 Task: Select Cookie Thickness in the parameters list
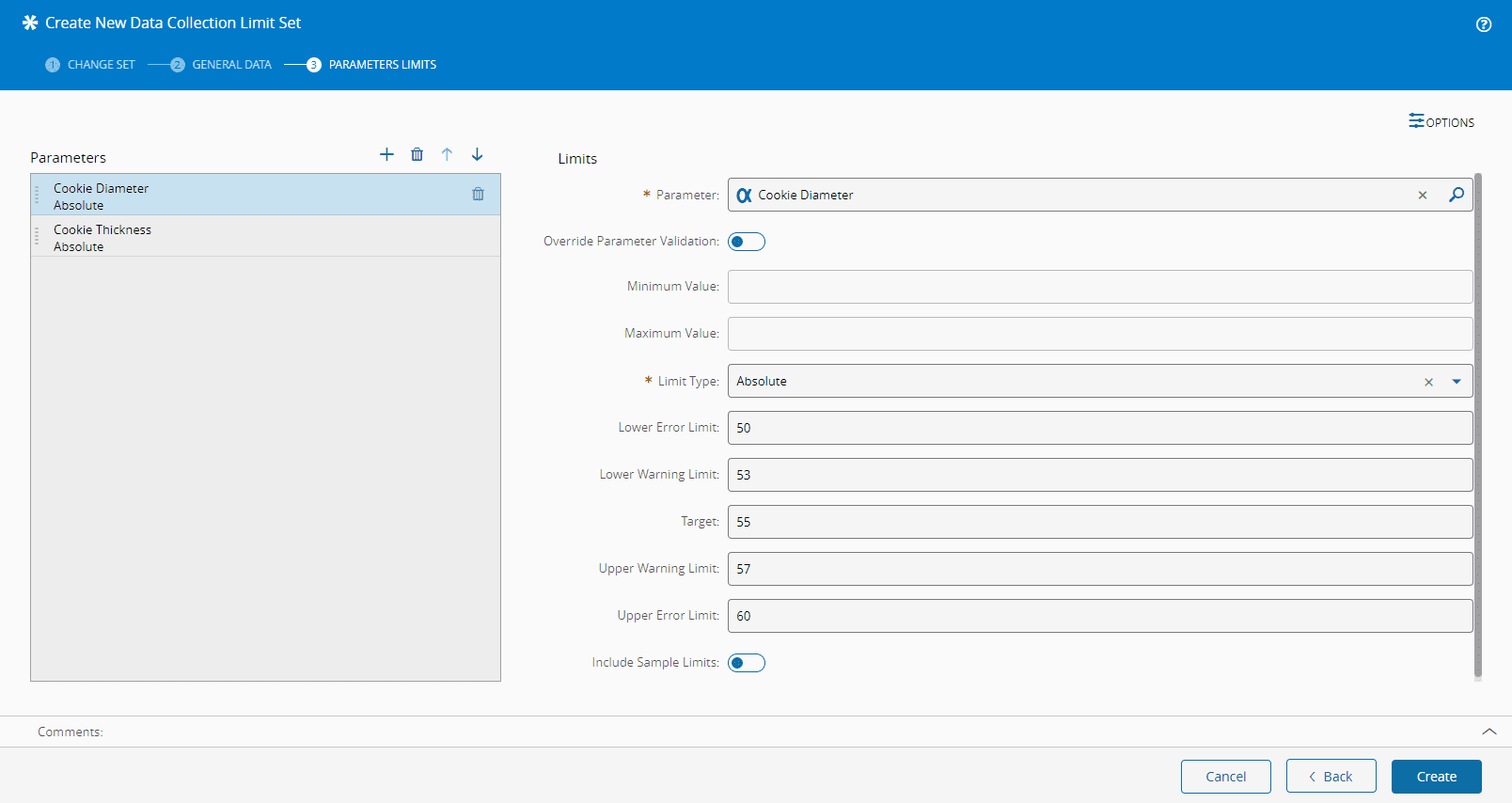click(x=102, y=237)
